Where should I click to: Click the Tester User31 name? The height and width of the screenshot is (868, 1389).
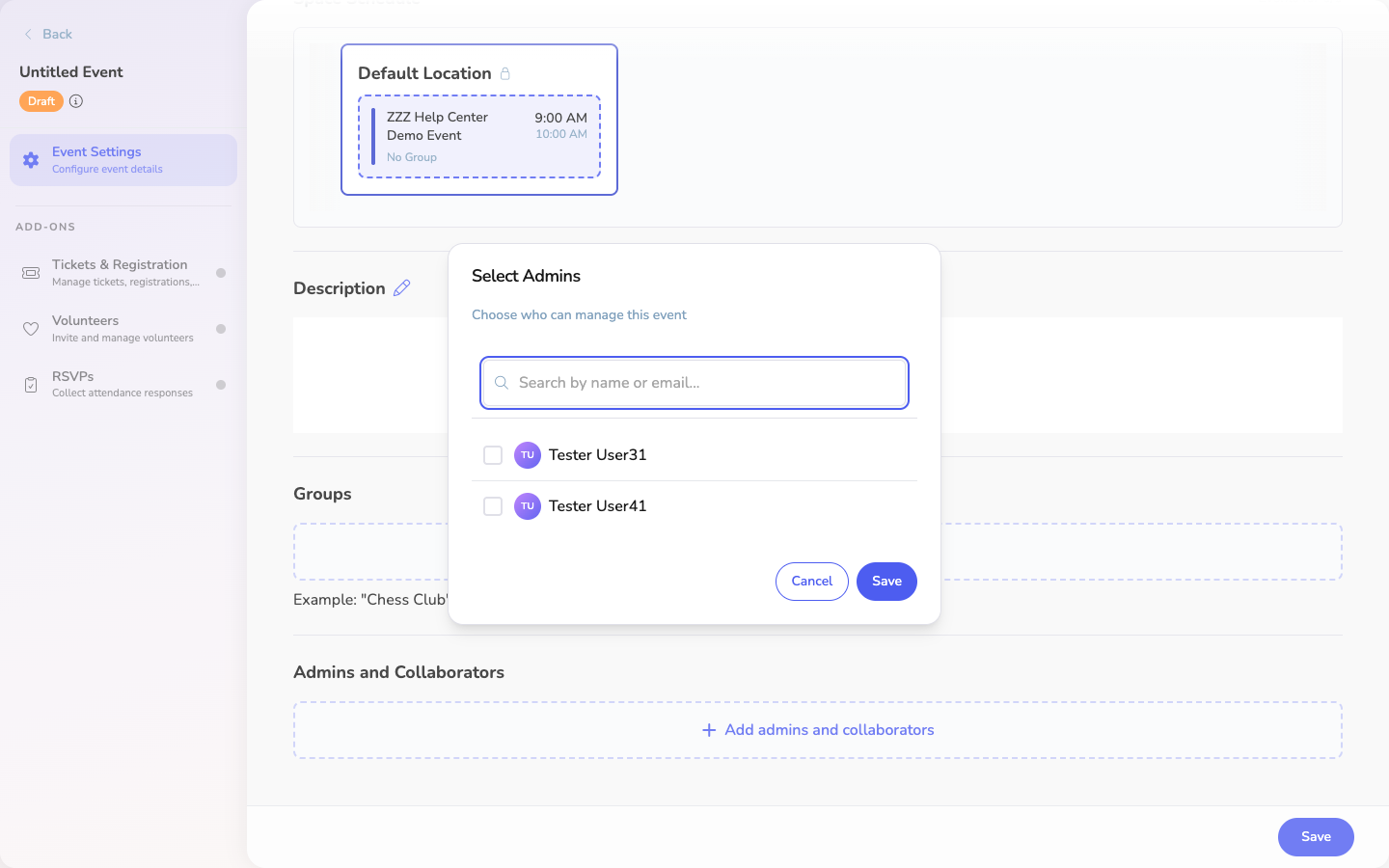pos(597,455)
